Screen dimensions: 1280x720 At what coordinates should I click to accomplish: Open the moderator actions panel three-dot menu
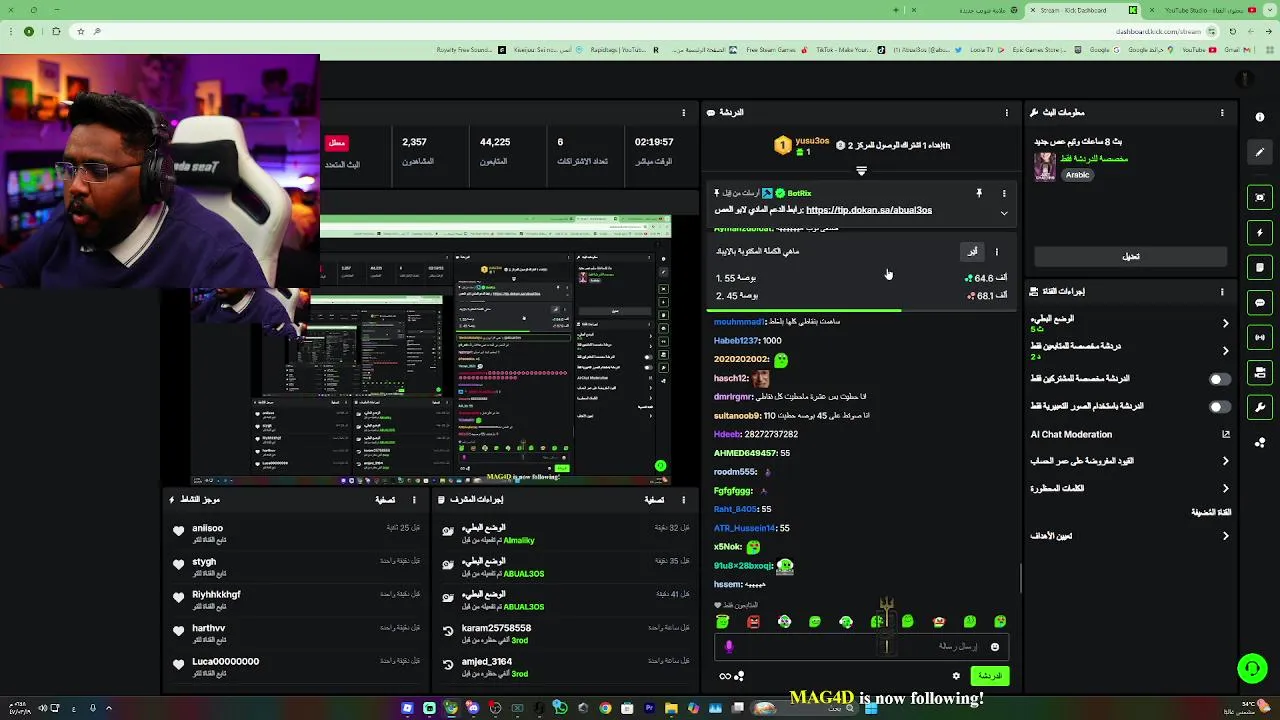tap(684, 500)
